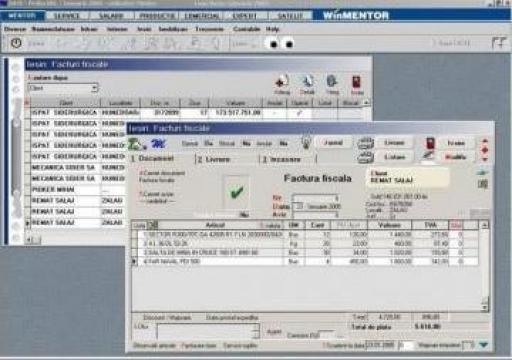The width and height of the screenshot is (512, 360).
Task: Switch to the SATELIT module tab
Action: click(290, 16)
